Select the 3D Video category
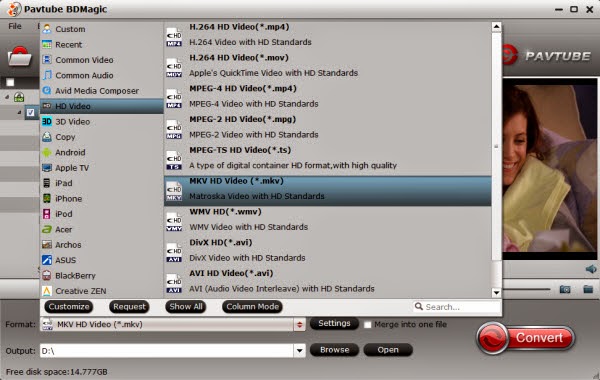The width and height of the screenshot is (600, 380). coord(101,122)
